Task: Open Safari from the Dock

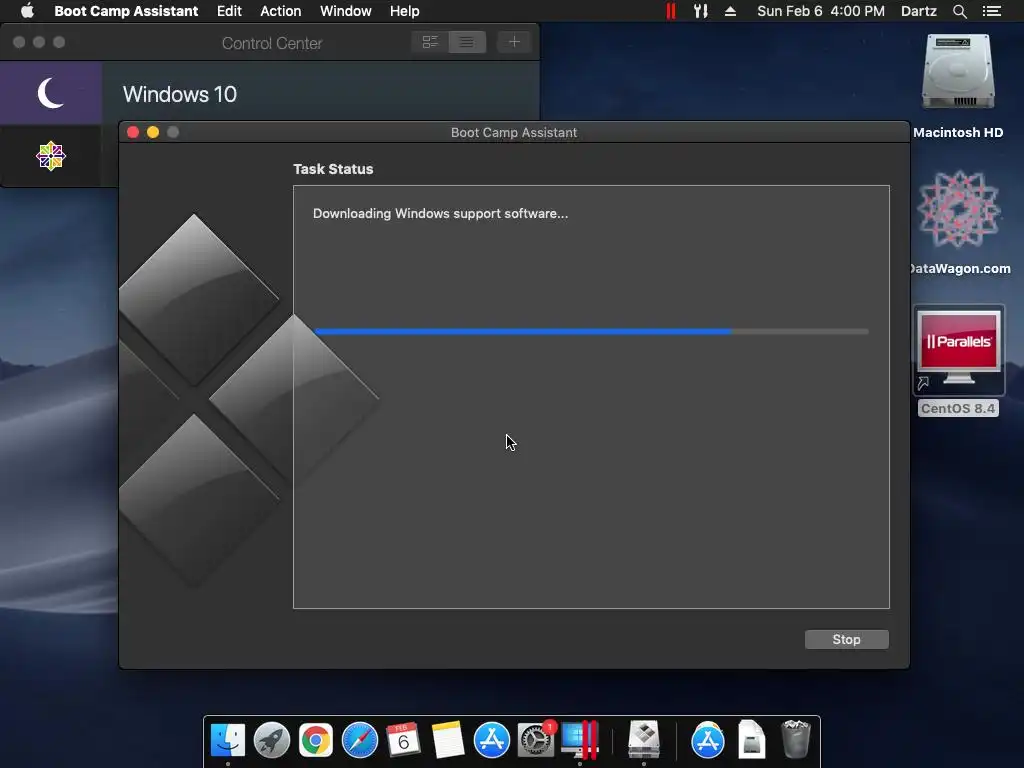Action: pos(359,741)
